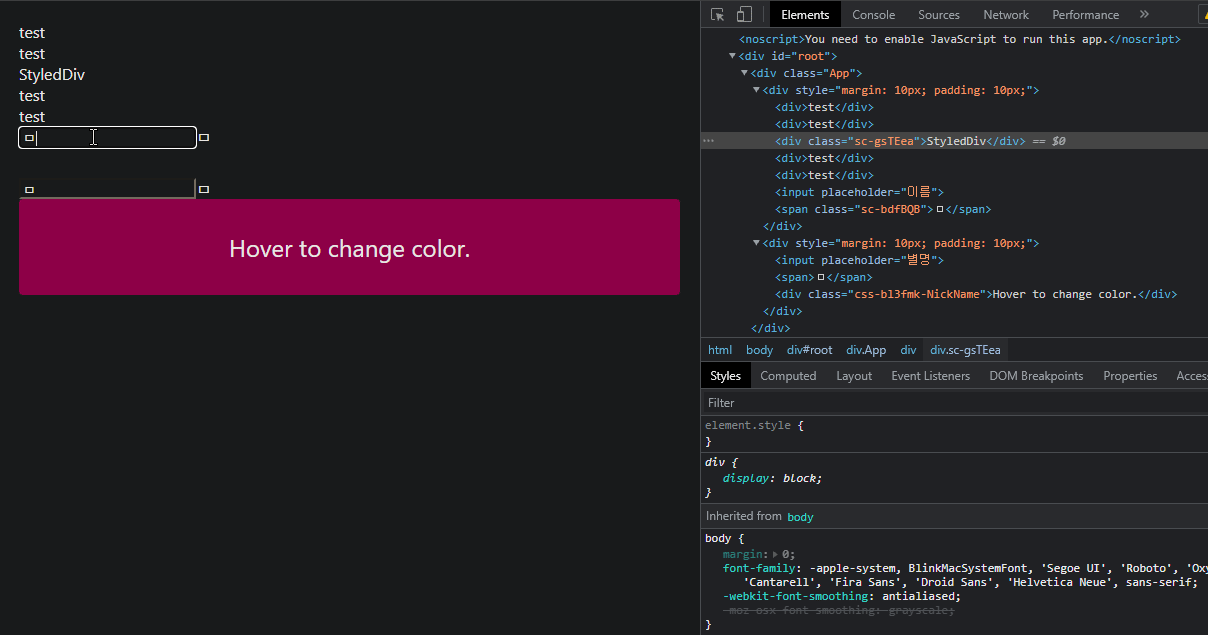Image resolution: width=1208 pixels, height=635 pixels.
Task: Open hidden panels via the chevron icon
Action: click(1144, 14)
